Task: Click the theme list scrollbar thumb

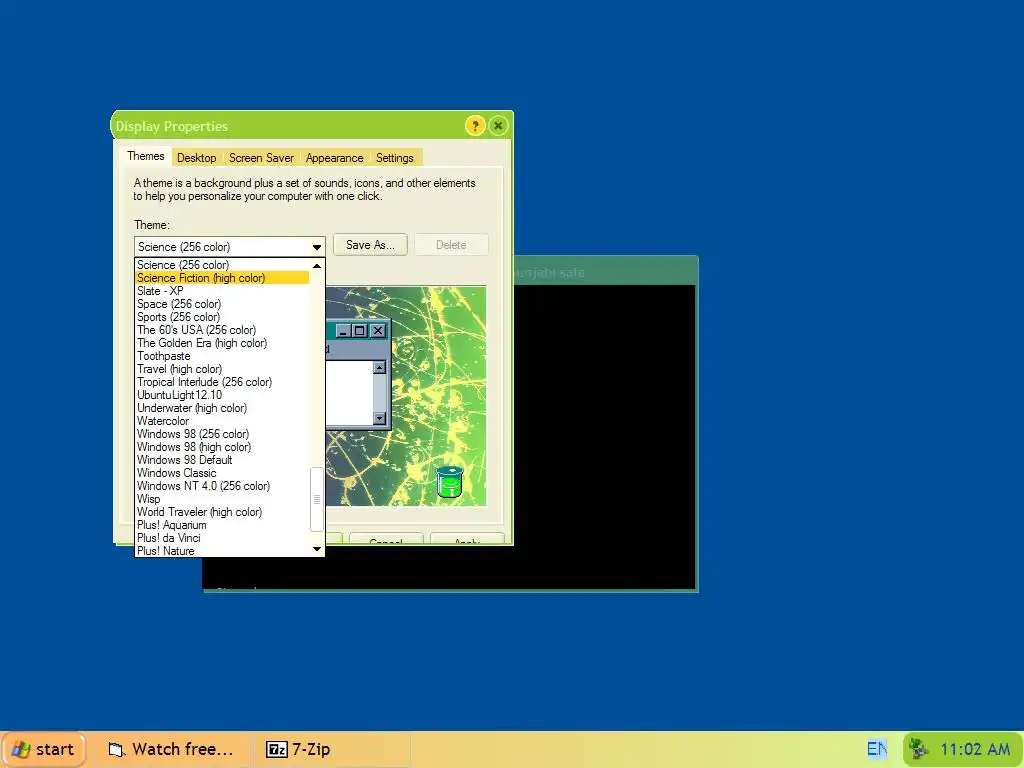Action: click(317, 499)
